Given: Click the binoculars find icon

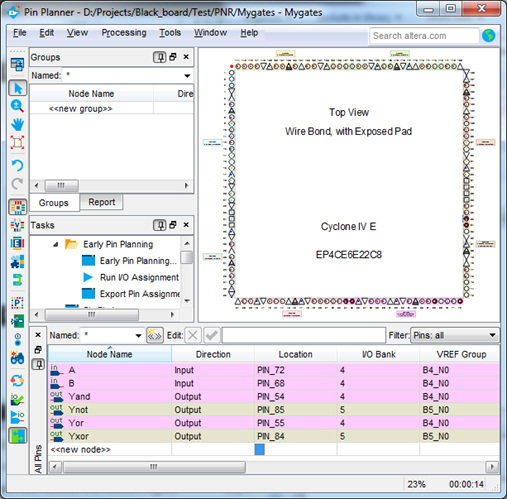Looking at the screenshot, I should (17, 358).
